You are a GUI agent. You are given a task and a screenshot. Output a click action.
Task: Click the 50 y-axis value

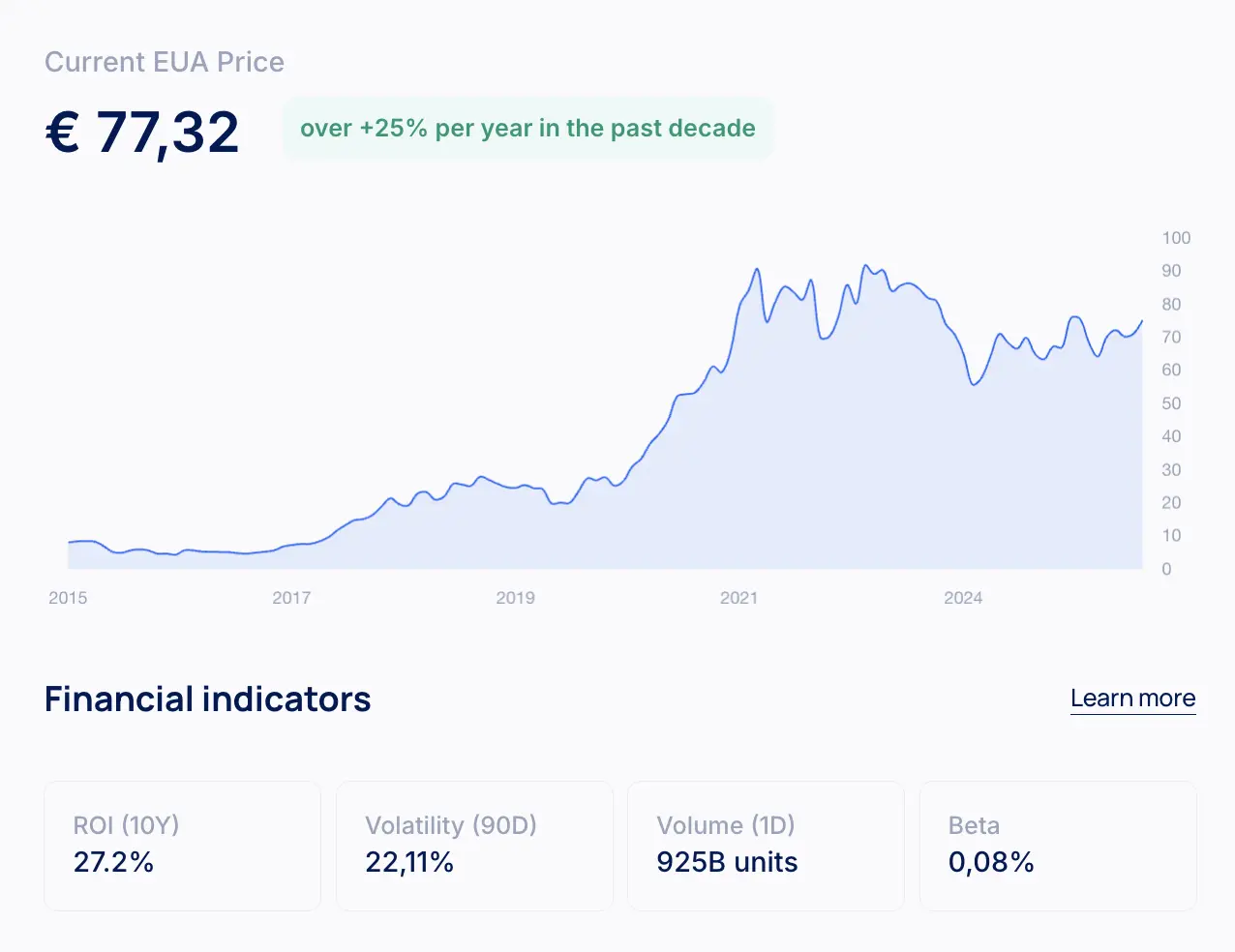click(1171, 403)
